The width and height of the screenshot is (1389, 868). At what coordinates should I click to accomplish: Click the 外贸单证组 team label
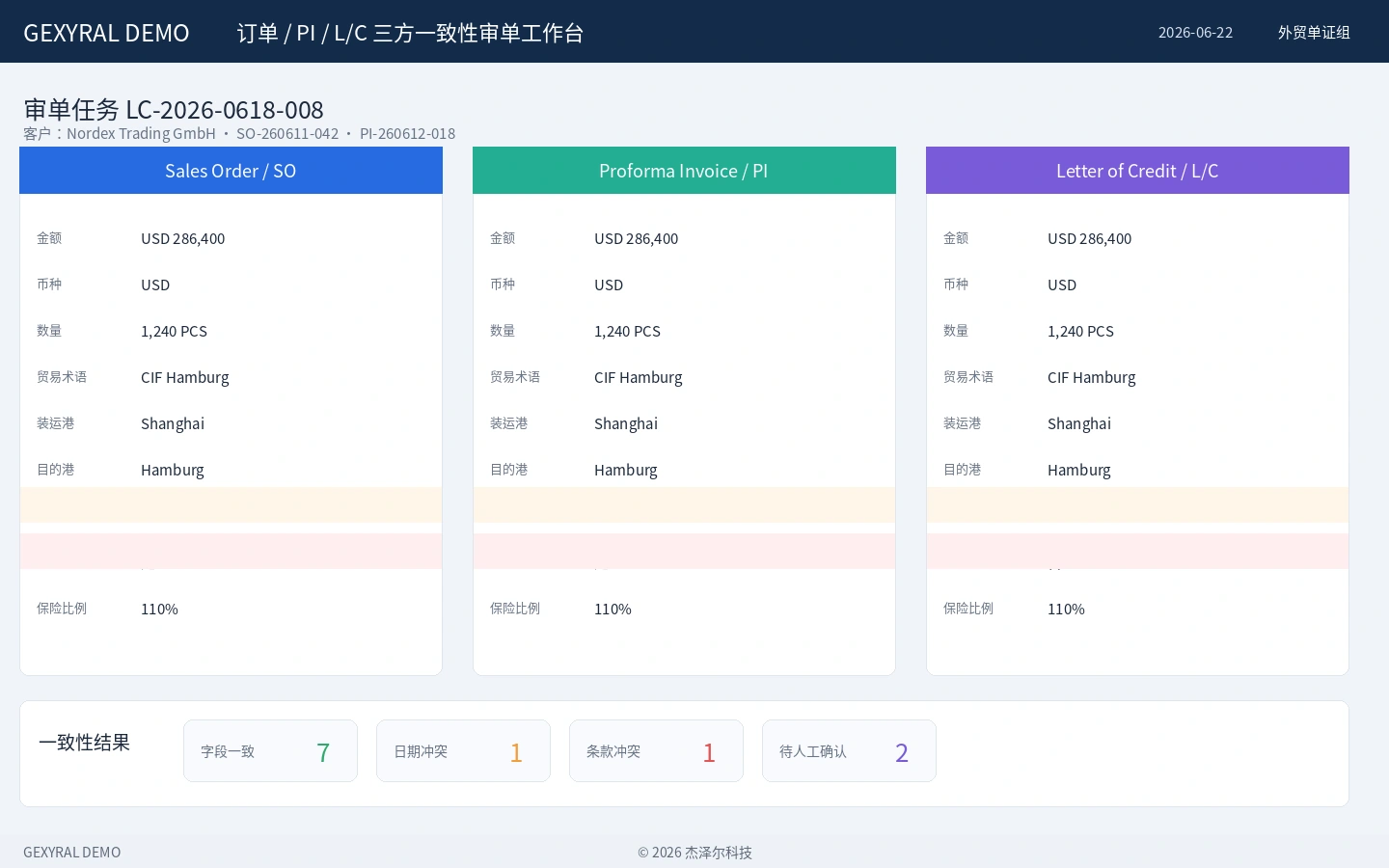click(1314, 33)
